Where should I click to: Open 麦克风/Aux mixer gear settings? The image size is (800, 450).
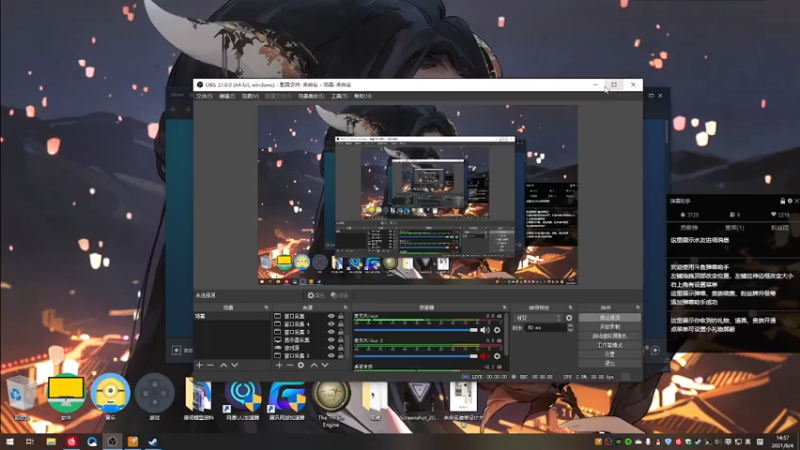[497, 330]
